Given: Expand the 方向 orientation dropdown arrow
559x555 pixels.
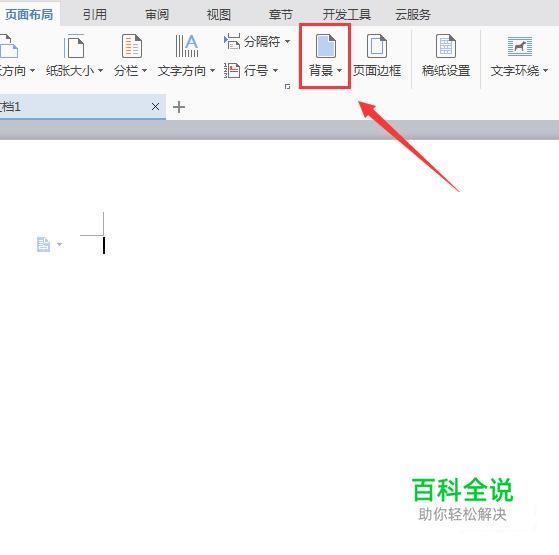Looking at the screenshot, I should coord(32,71).
